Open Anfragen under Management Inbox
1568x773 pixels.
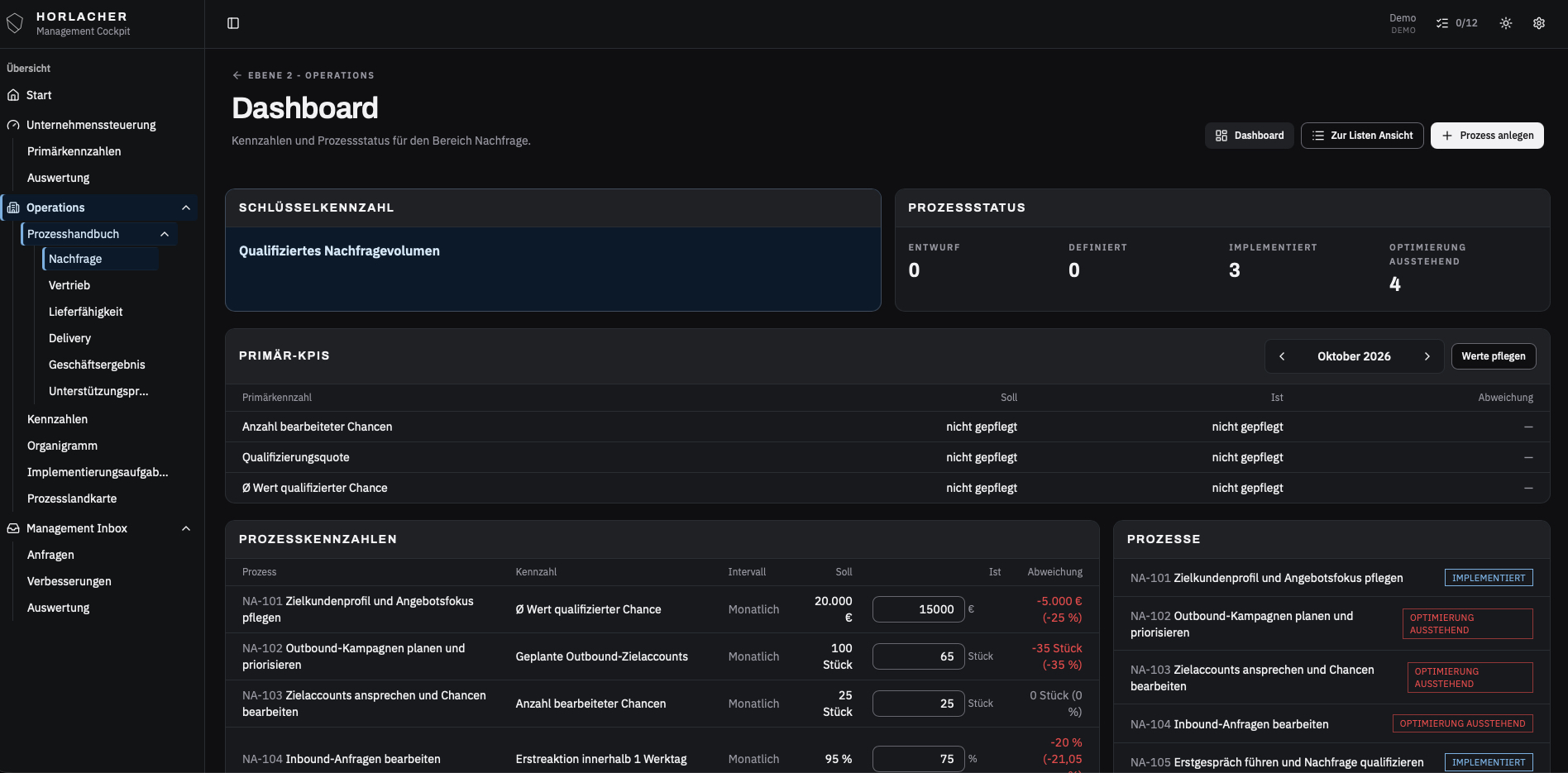(x=50, y=555)
